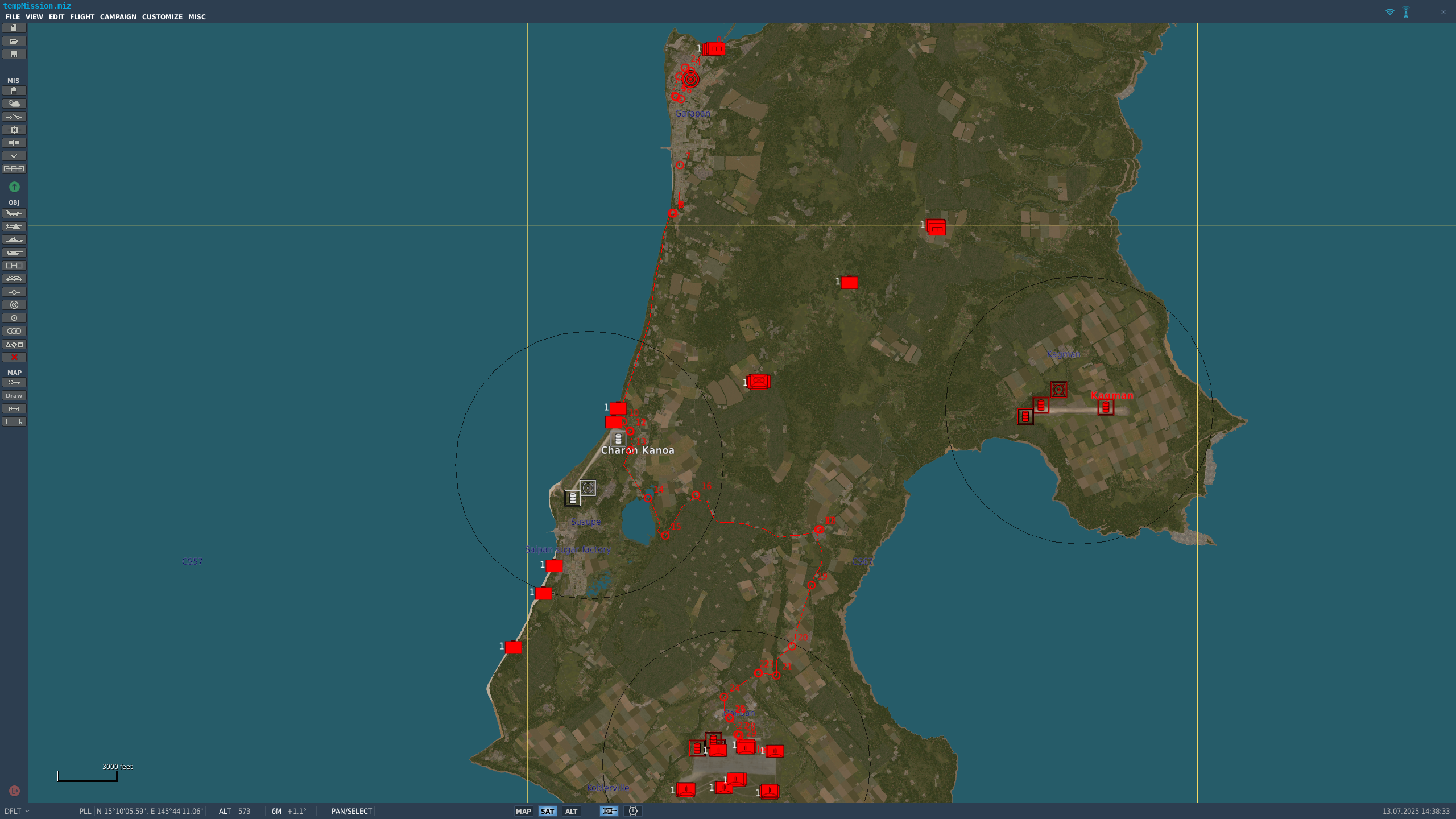Screen dimensions: 1456x819
Task: Switch map view to MAP mode
Action: [x=523, y=811]
